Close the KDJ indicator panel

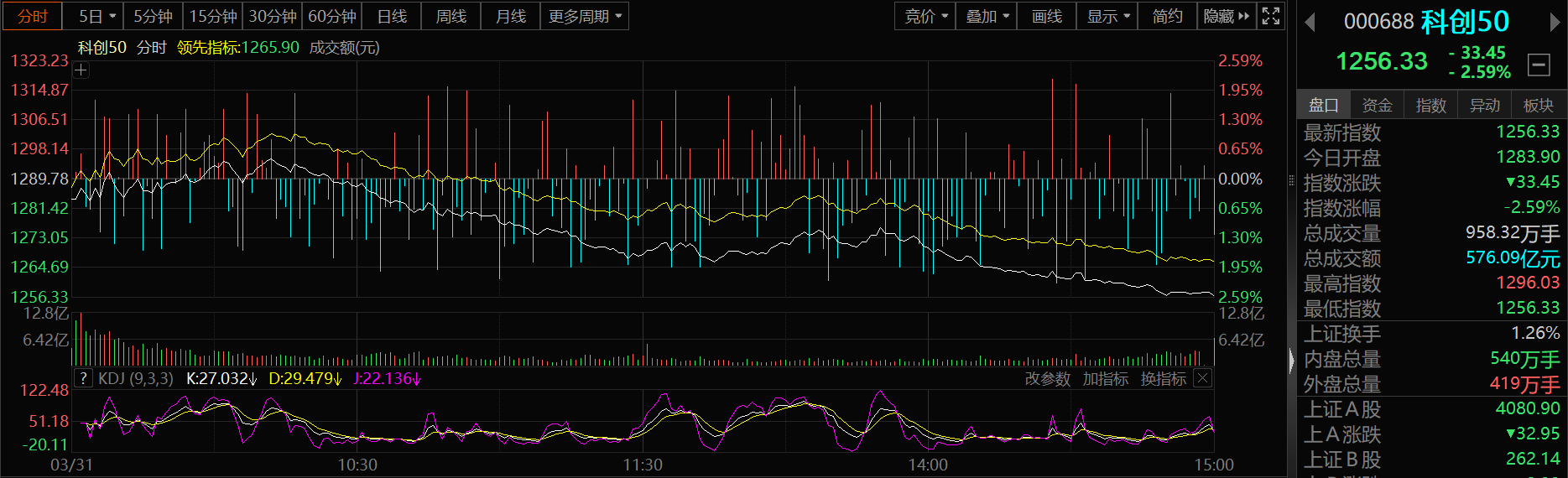click(1202, 378)
